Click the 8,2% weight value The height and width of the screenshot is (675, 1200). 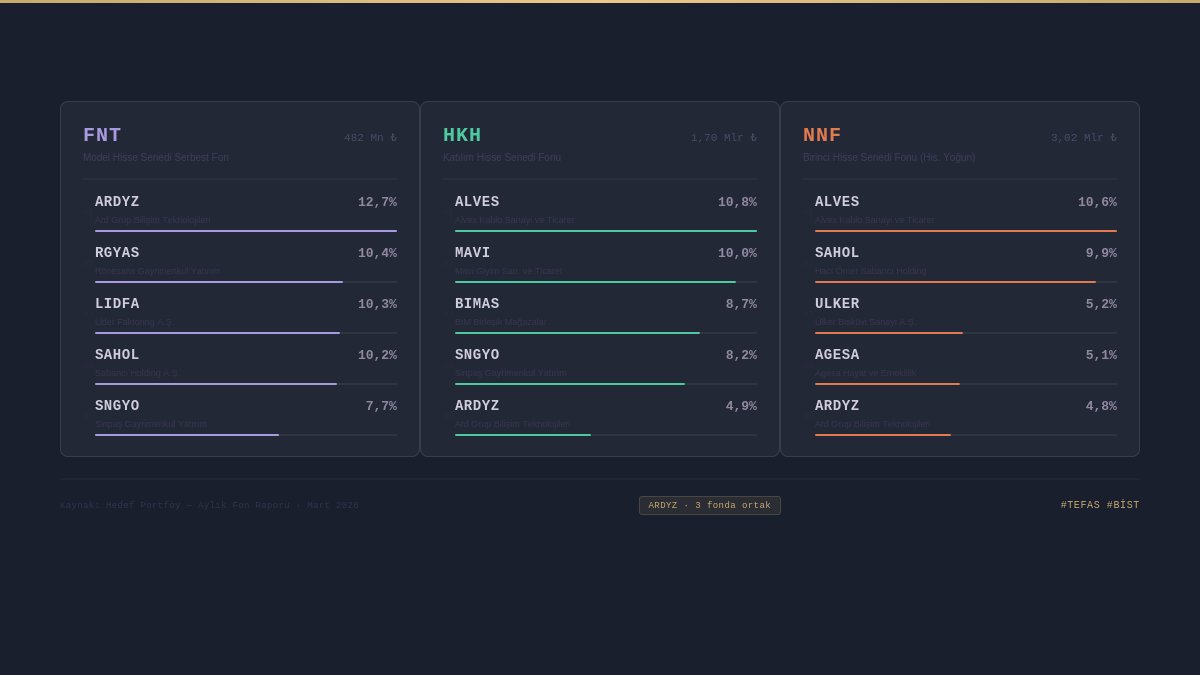pos(741,355)
